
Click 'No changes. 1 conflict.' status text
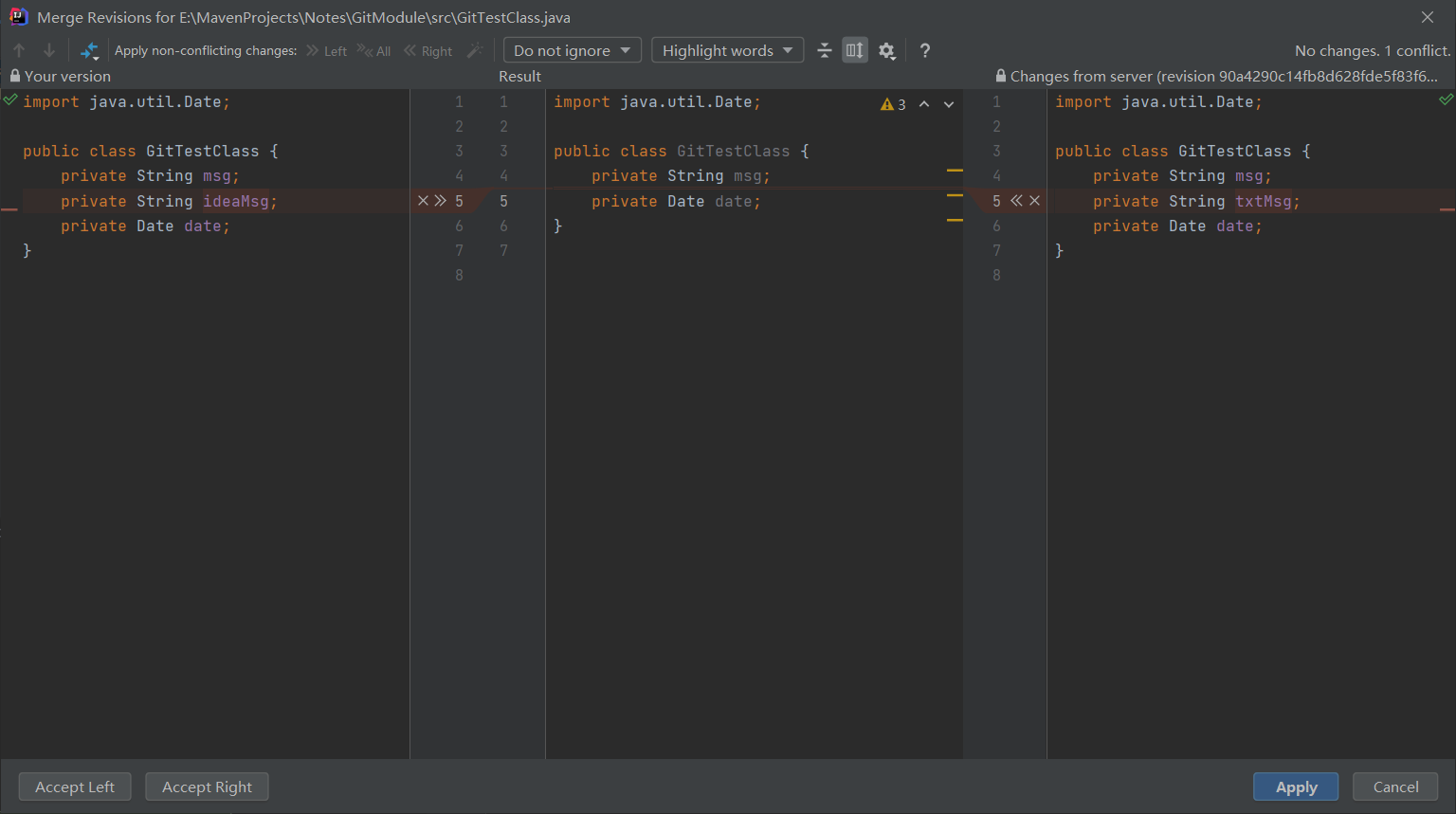click(1373, 50)
